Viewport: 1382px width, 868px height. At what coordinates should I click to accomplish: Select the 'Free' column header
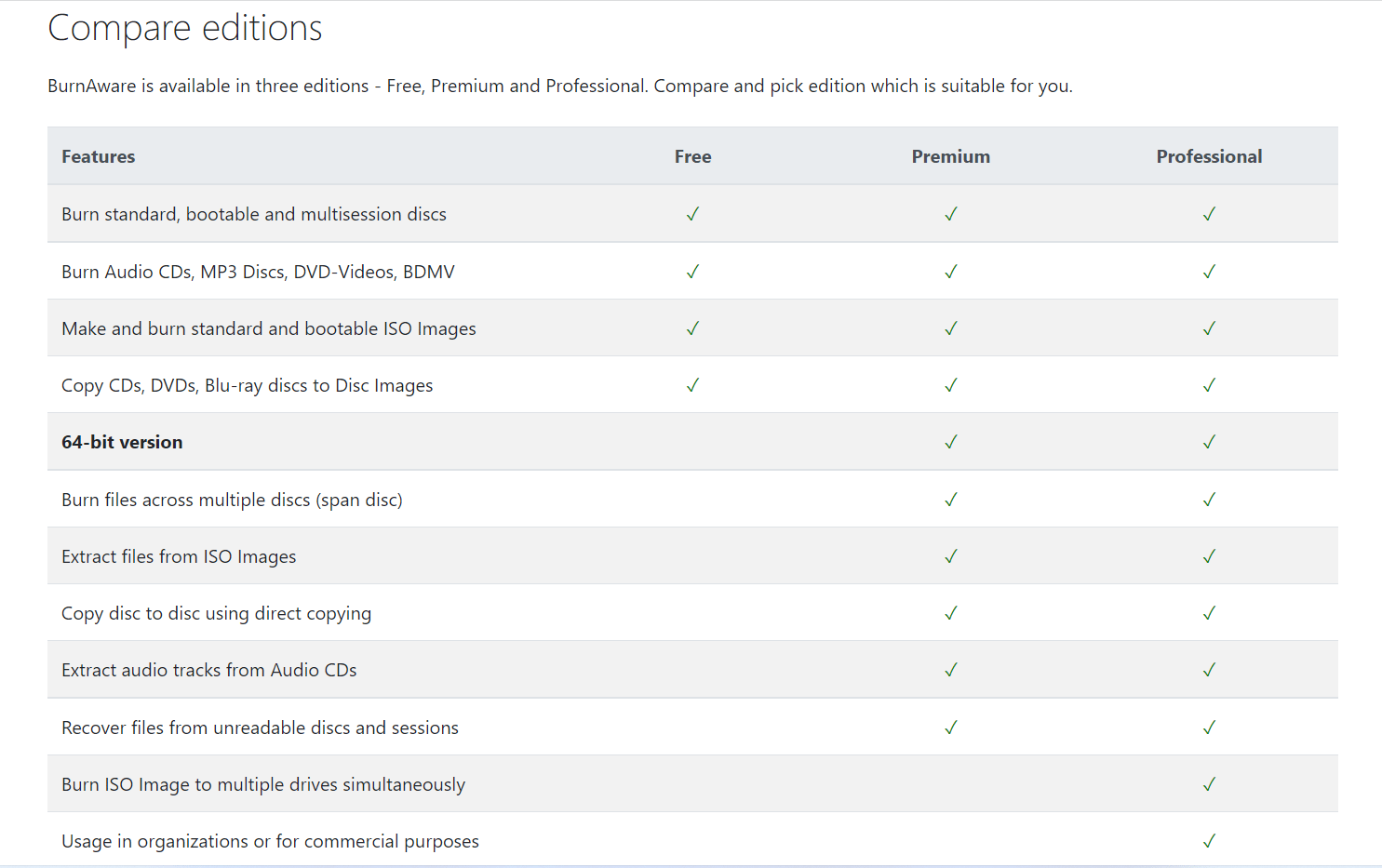coord(693,156)
